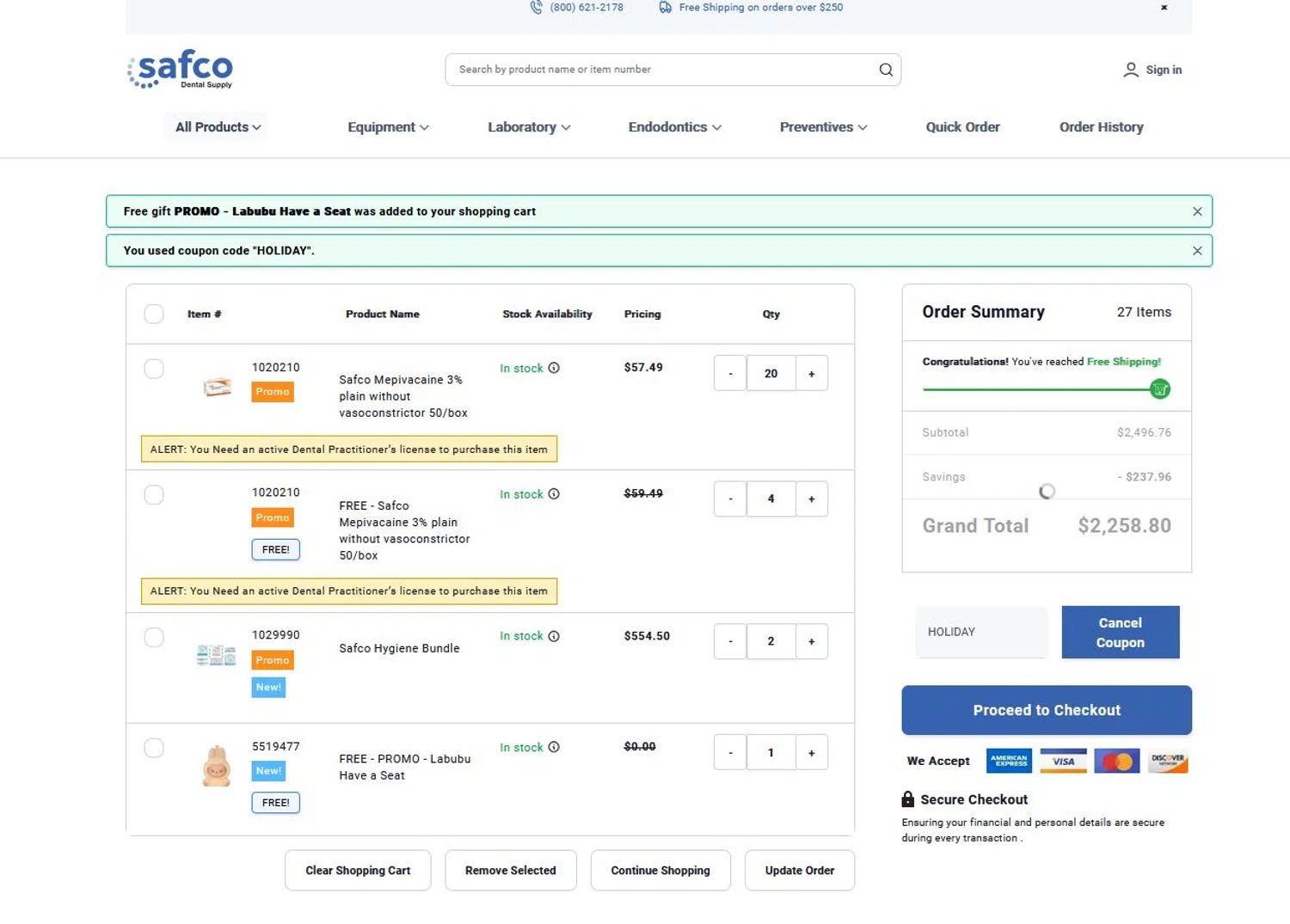Open Order History
The width and height of the screenshot is (1290, 924).
(x=1101, y=127)
